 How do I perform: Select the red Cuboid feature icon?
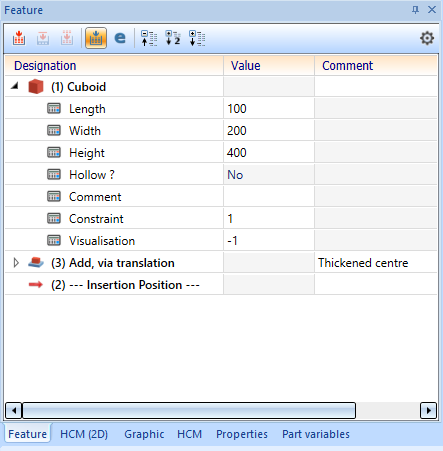tap(36, 87)
